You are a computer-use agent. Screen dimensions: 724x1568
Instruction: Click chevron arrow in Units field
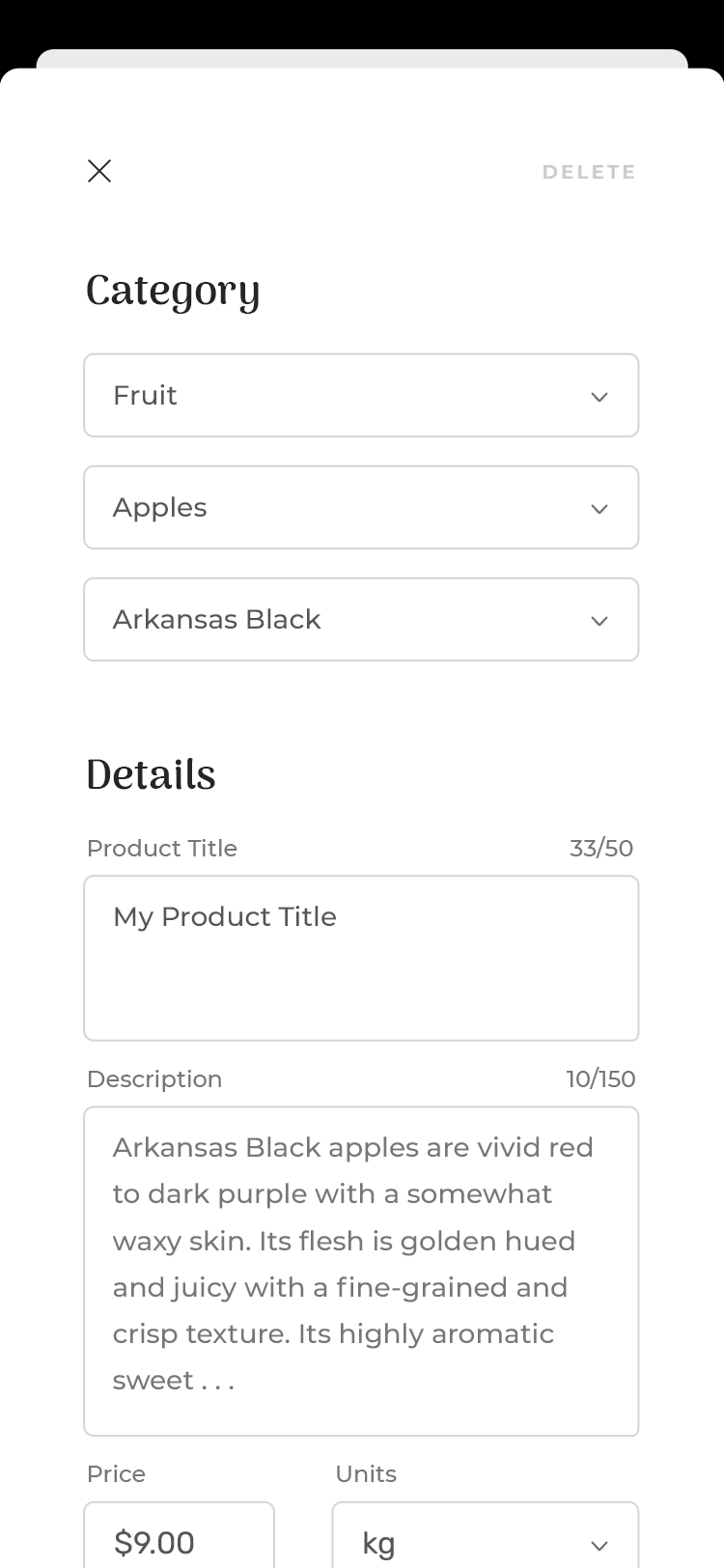click(599, 1546)
